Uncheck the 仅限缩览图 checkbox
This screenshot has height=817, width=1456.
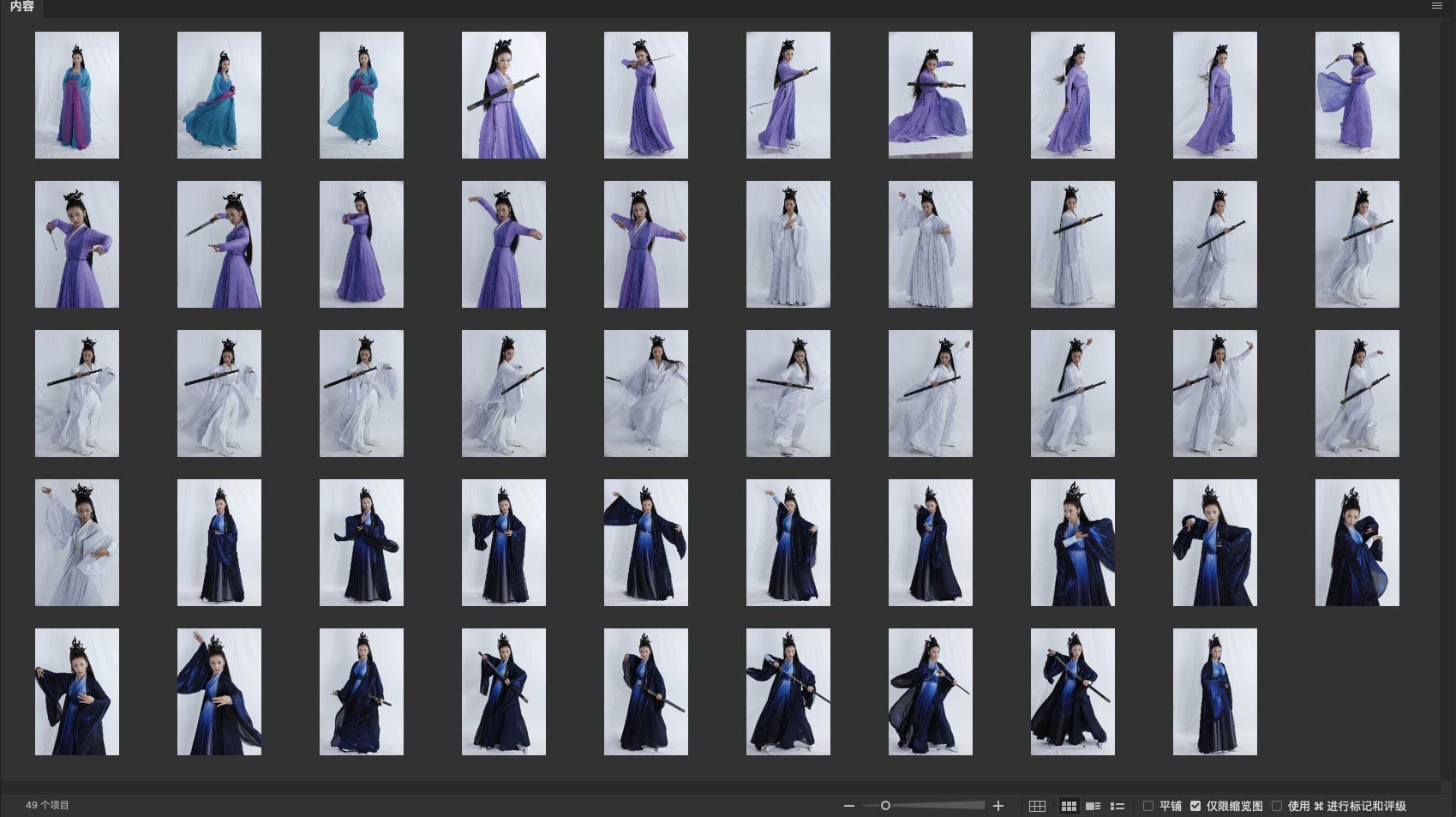click(x=1195, y=806)
